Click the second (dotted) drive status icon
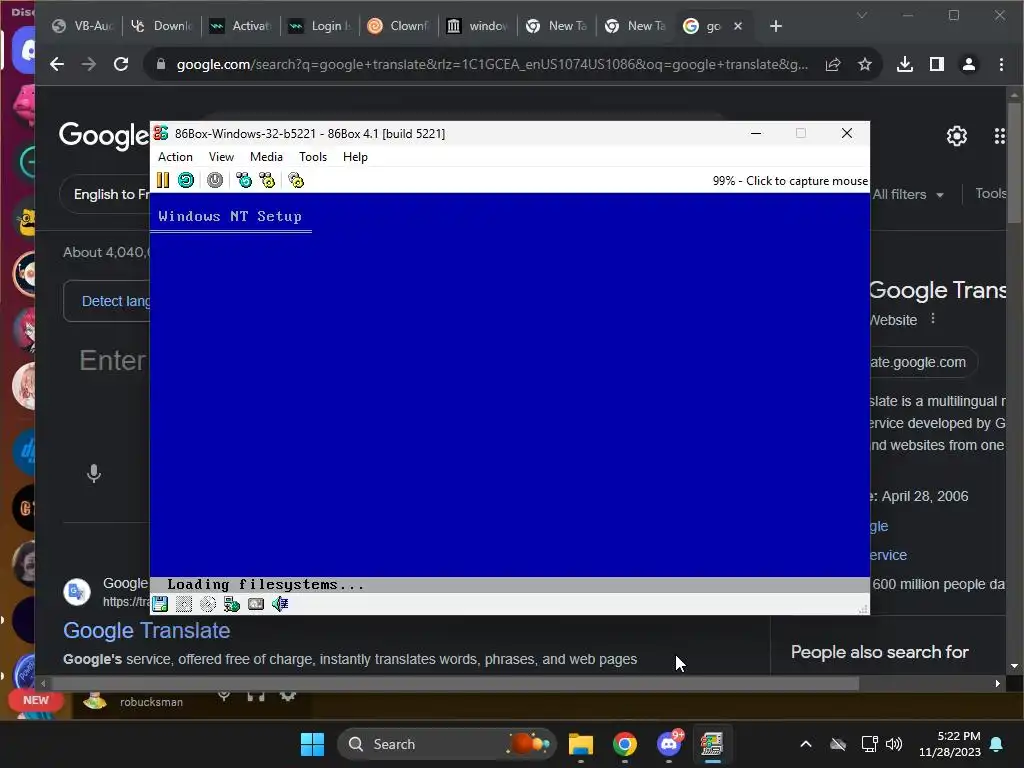This screenshot has height=768, width=1024. click(x=184, y=604)
